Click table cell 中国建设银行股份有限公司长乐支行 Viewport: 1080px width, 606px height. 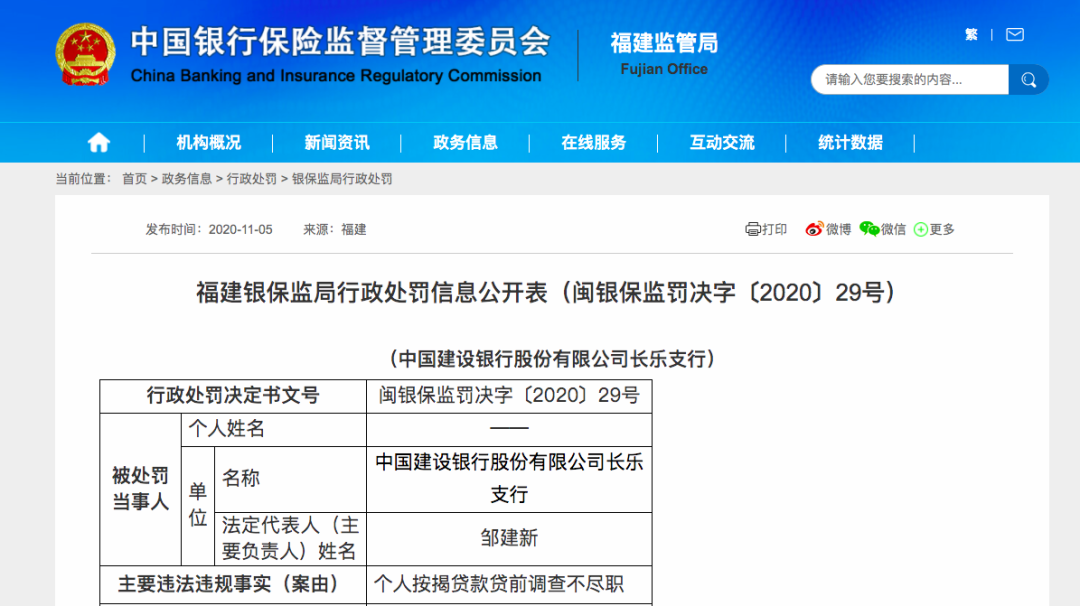pyautogui.click(x=509, y=479)
